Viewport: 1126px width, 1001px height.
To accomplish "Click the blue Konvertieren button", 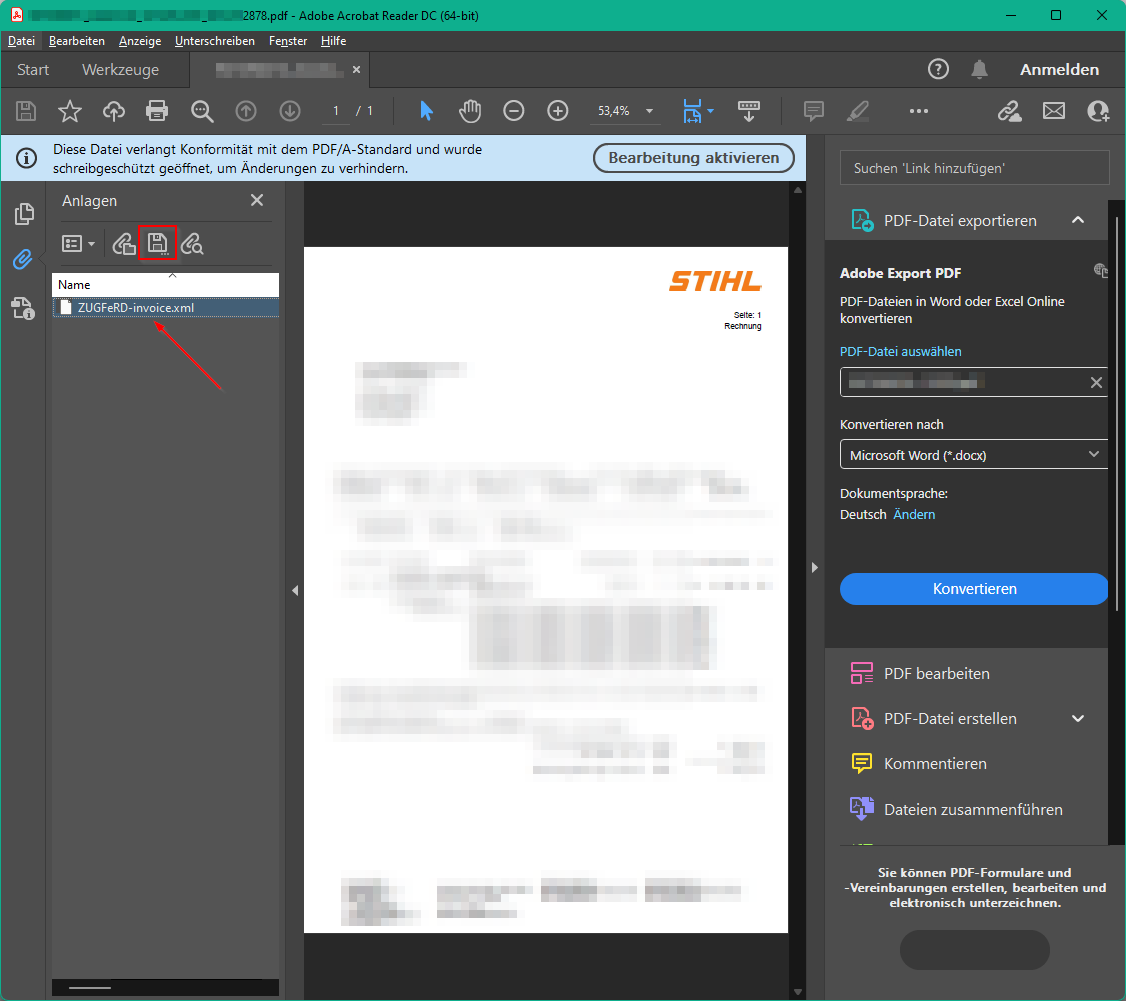I will click(974, 589).
